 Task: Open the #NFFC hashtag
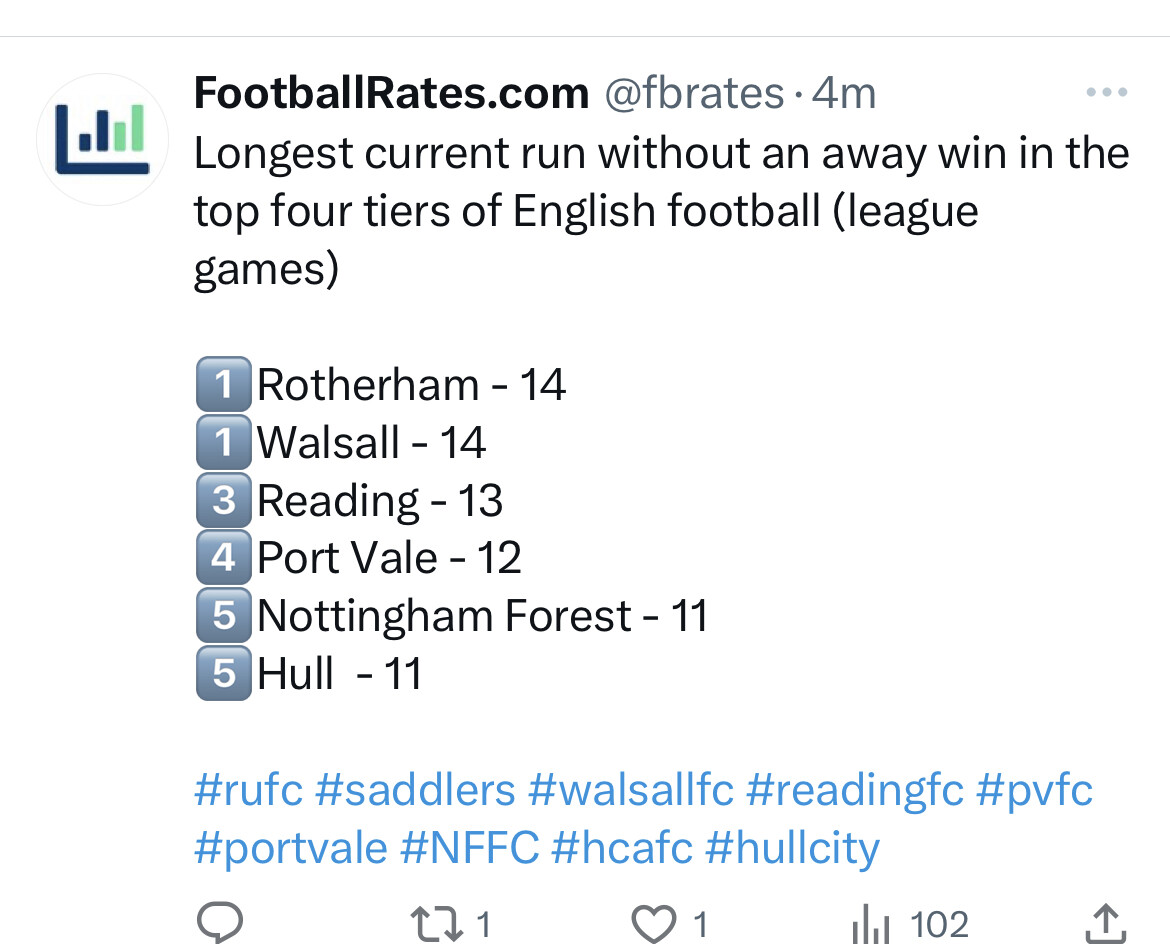tap(470, 848)
